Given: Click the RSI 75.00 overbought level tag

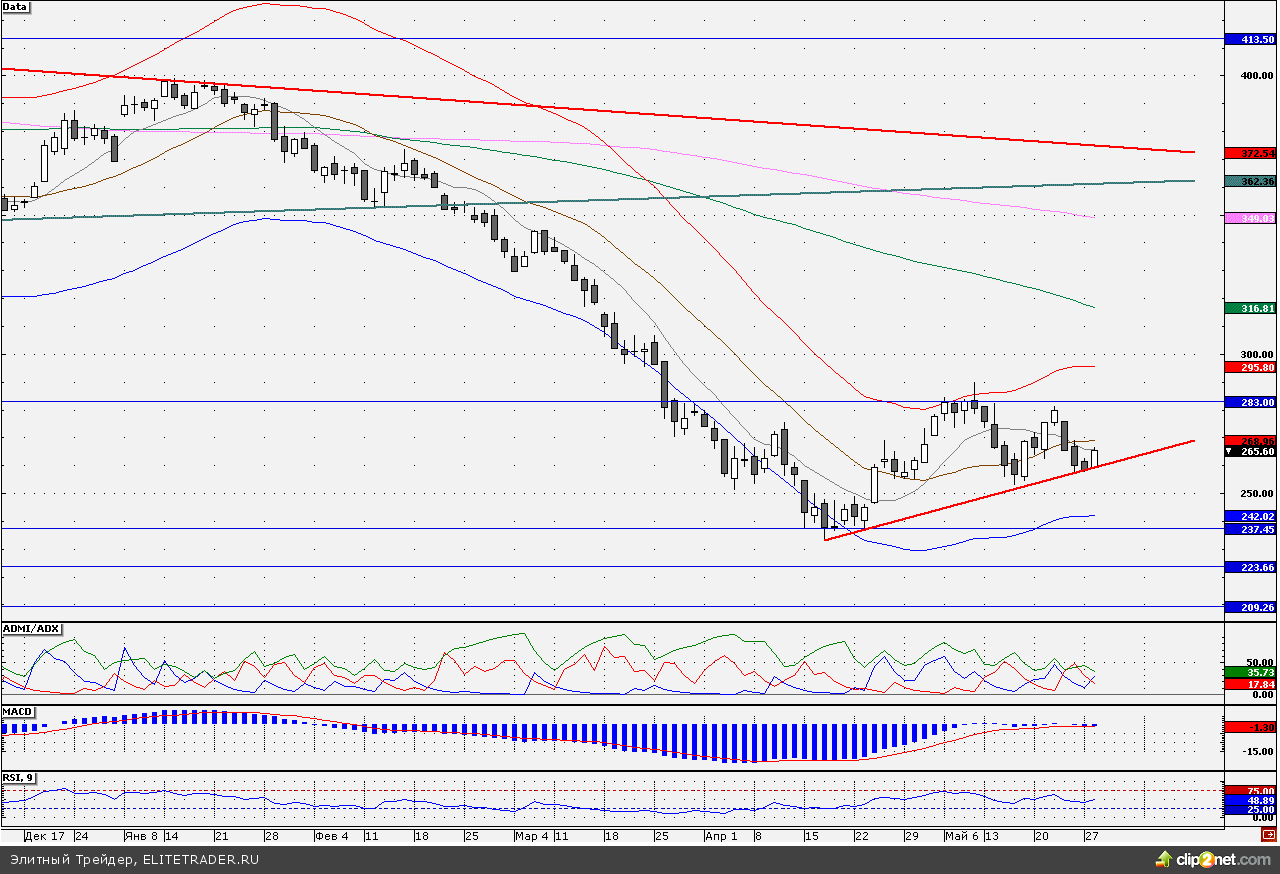Looking at the screenshot, I should click(x=1250, y=791).
